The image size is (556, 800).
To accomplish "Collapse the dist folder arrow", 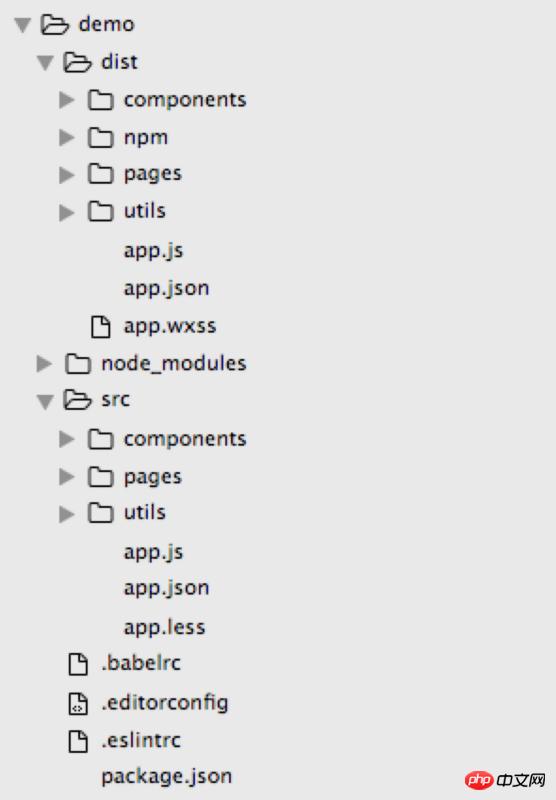I will click(45, 63).
